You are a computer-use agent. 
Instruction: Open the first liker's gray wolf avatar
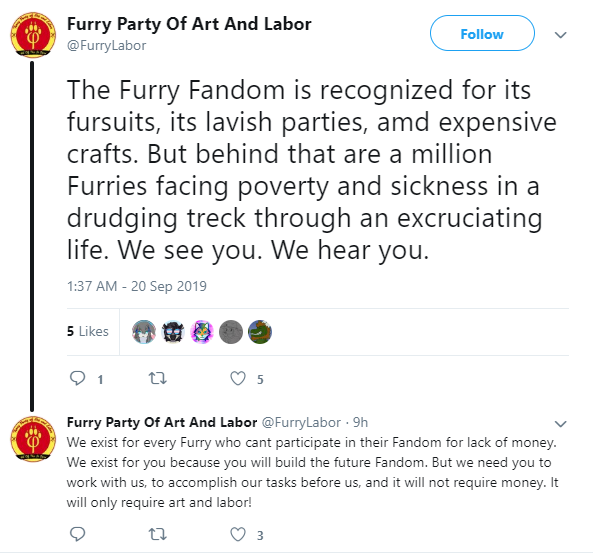tap(144, 332)
